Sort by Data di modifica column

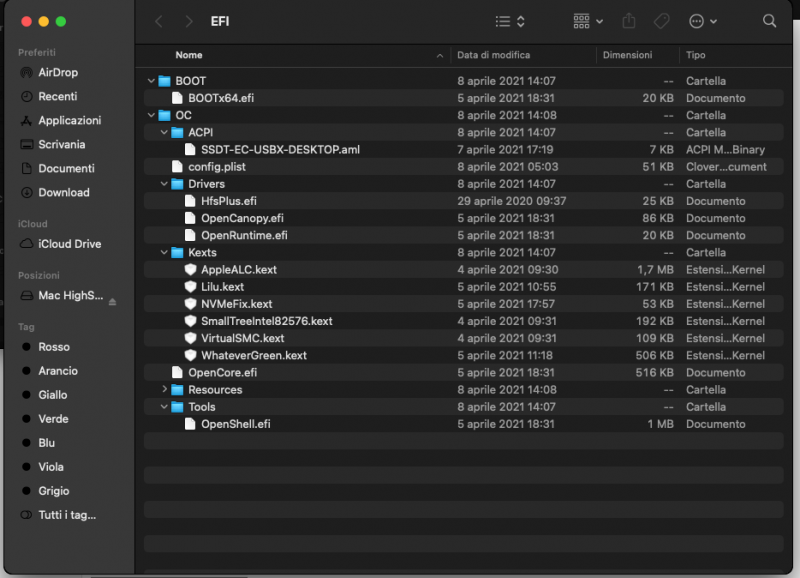click(493, 55)
